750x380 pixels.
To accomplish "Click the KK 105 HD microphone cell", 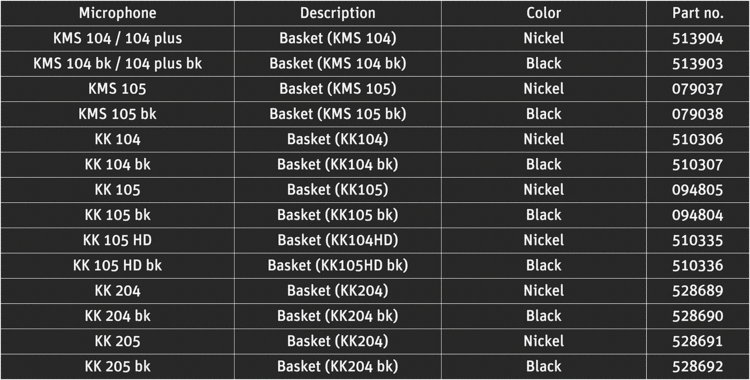I will tap(117, 240).
